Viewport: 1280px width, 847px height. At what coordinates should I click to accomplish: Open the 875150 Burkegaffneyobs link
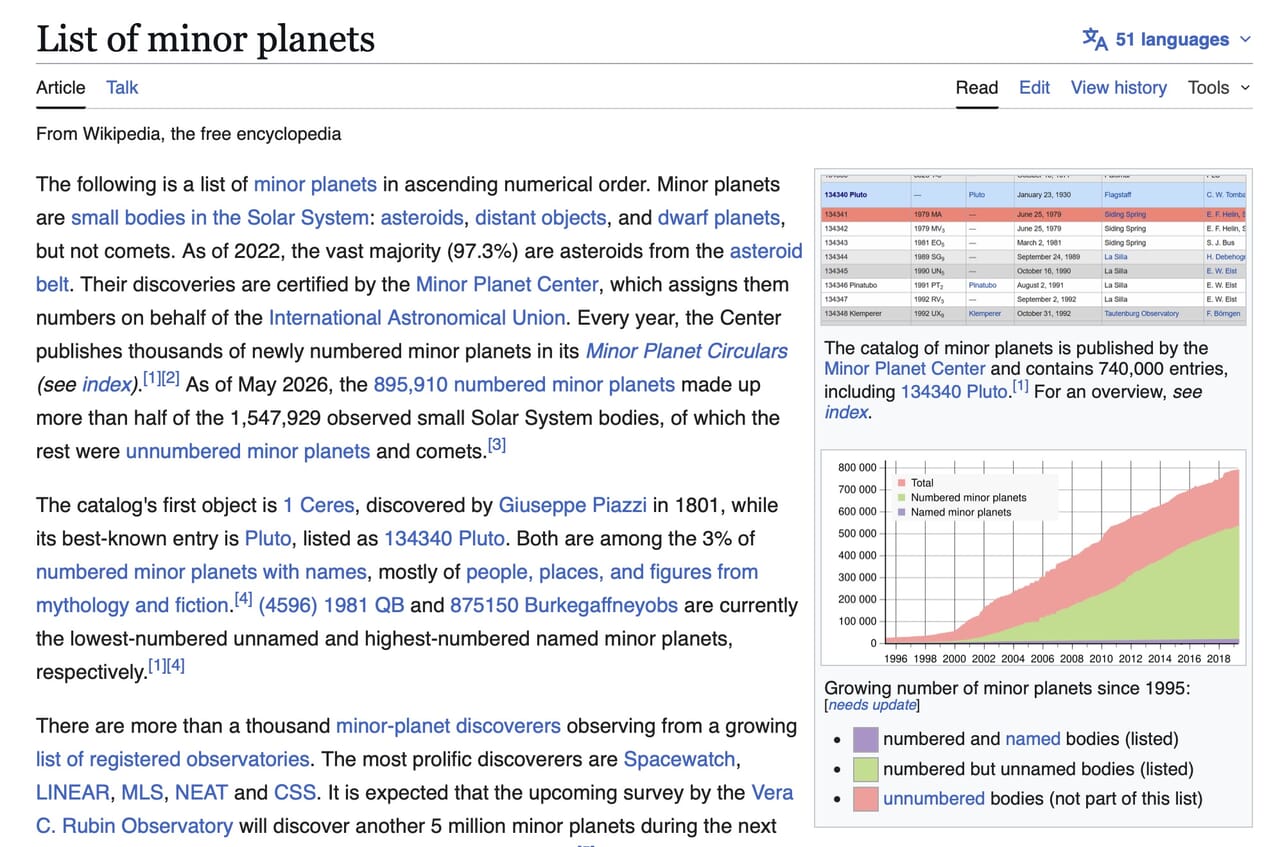coord(564,605)
